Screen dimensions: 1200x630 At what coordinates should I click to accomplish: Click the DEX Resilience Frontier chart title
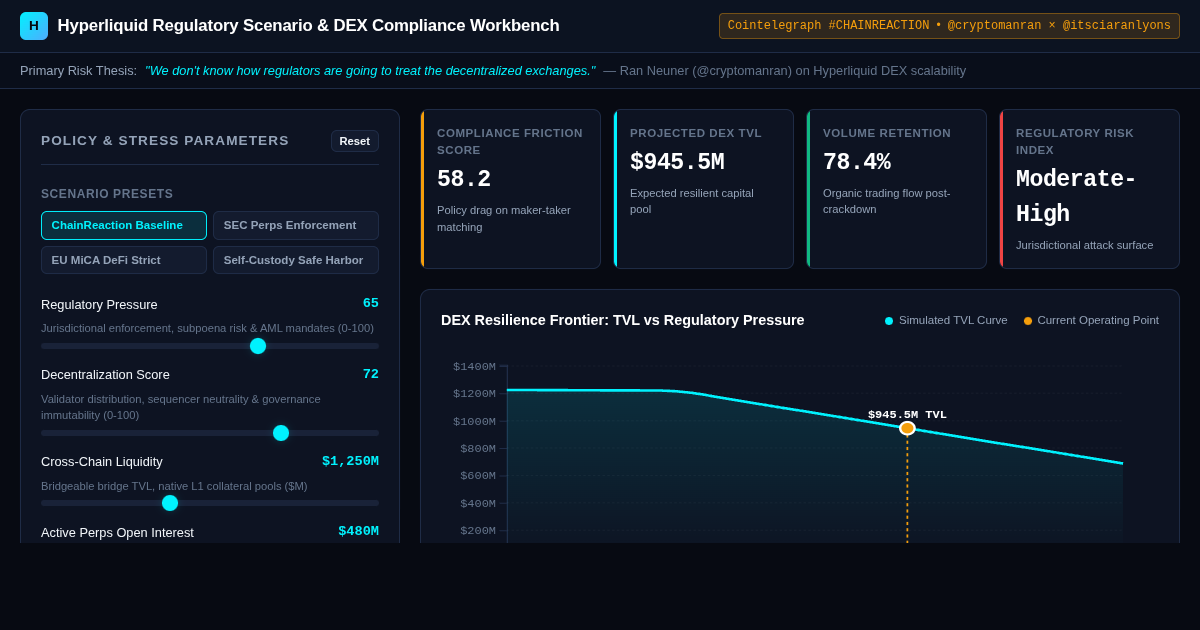point(623,320)
